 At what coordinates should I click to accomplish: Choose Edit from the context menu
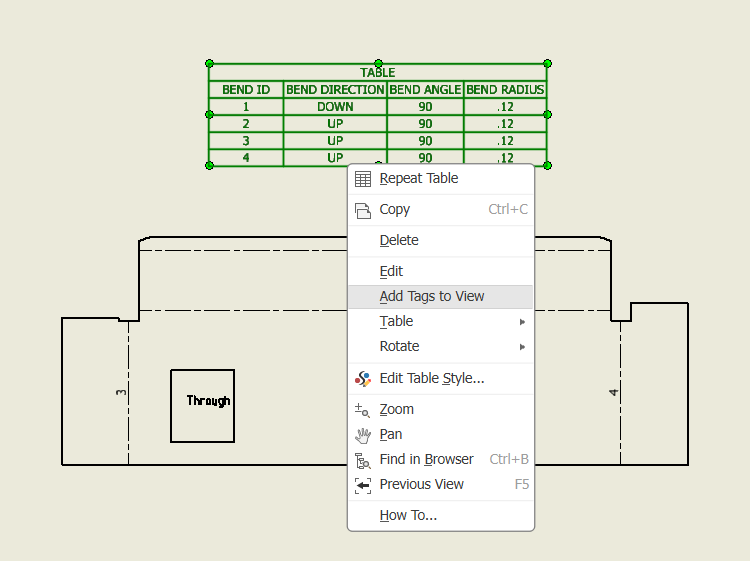pos(441,271)
